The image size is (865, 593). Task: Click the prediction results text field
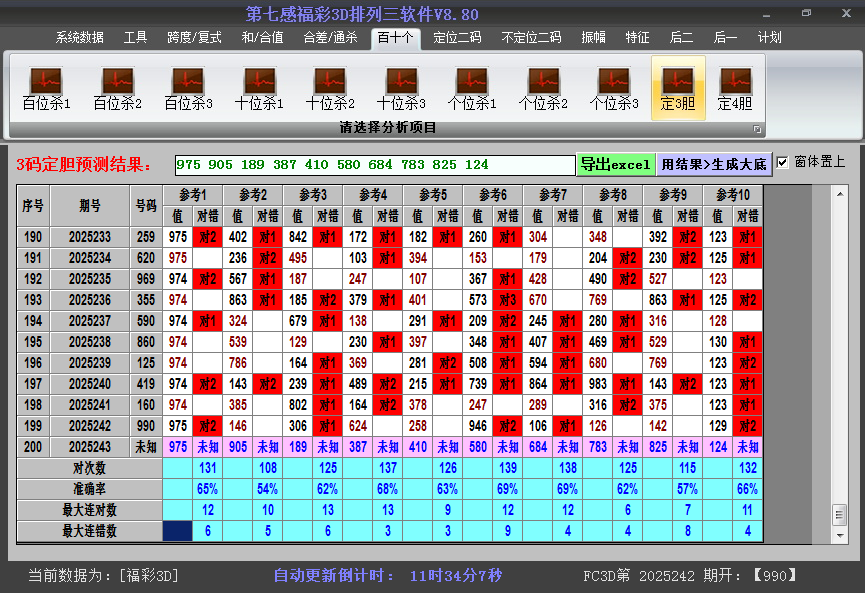click(374, 164)
